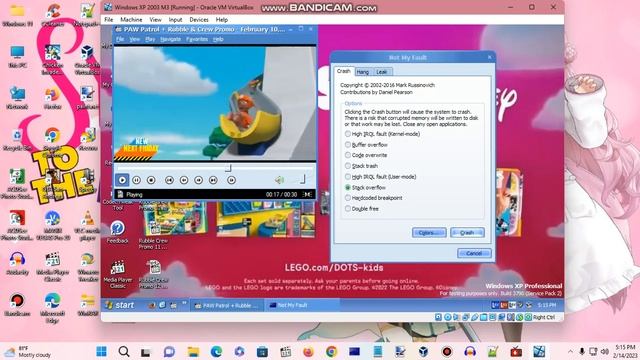Click Bandicam record icon on taskbar
This screenshot has width=640, height=360.
tap(447, 351)
